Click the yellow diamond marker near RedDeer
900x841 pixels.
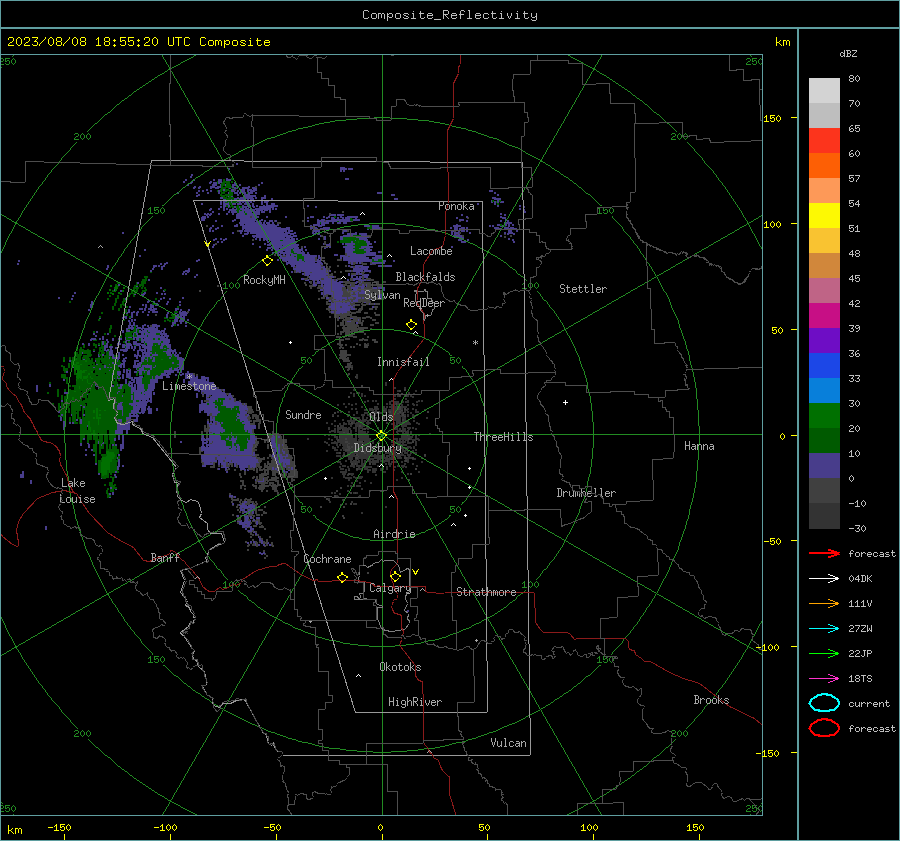click(x=411, y=325)
